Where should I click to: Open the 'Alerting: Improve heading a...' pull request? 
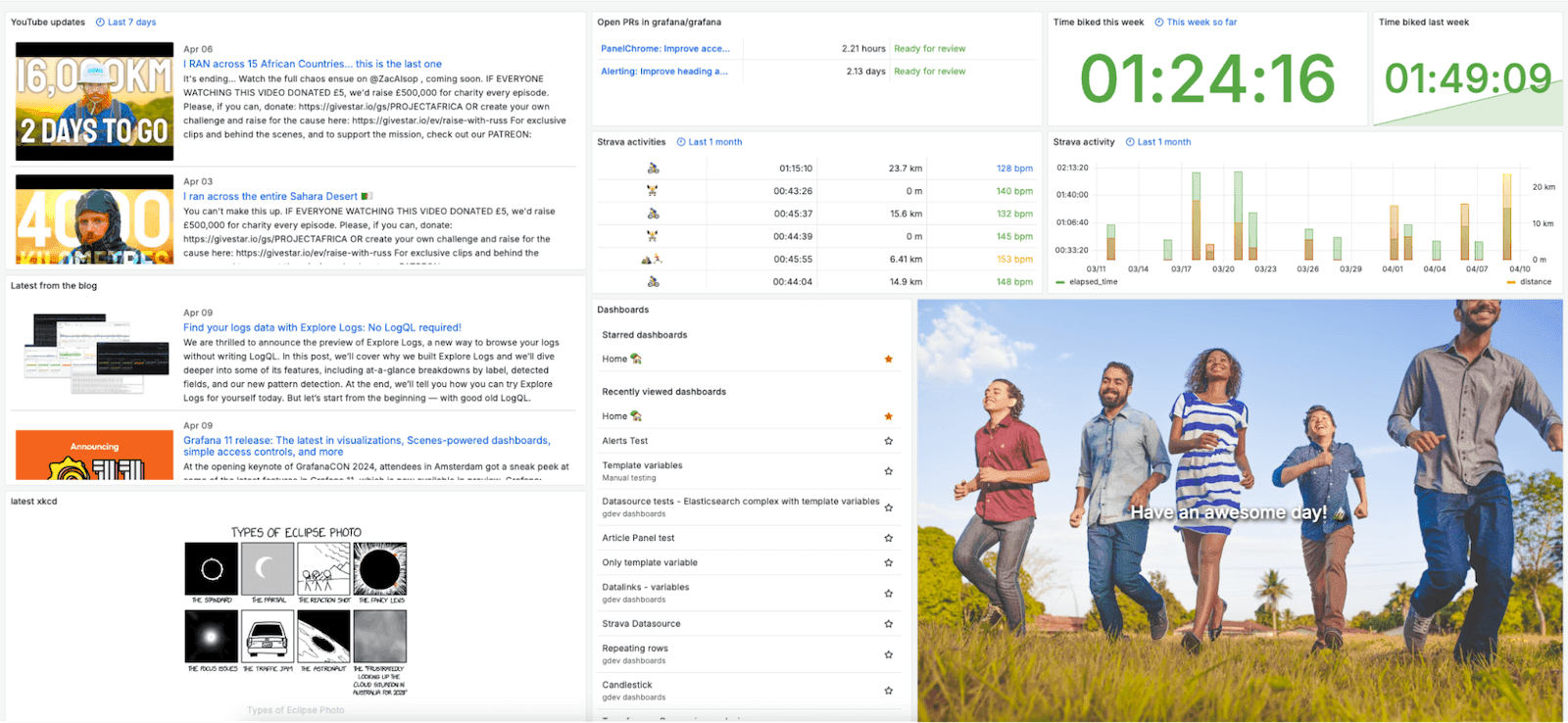pyautogui.click(x=664, y=71)
